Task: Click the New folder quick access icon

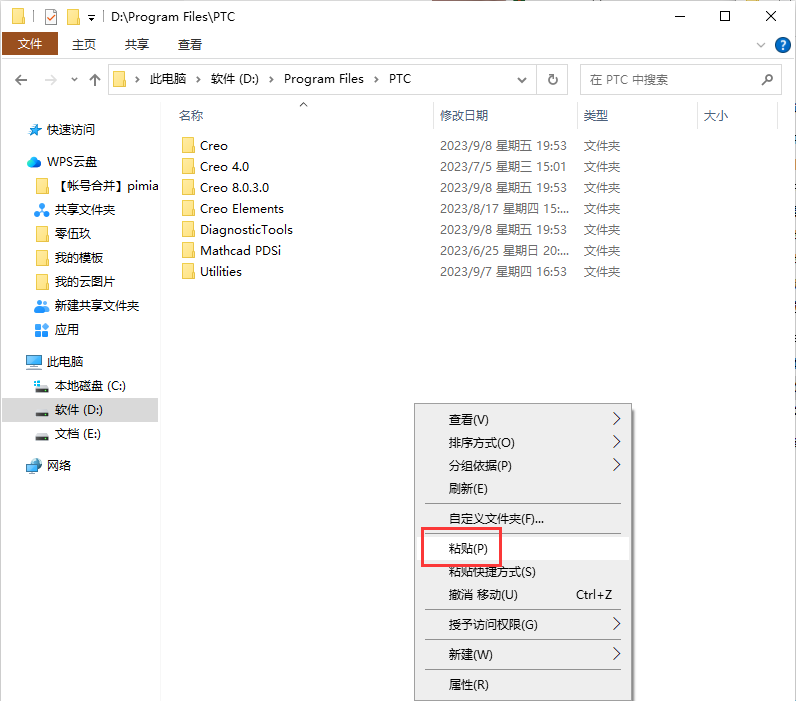Action: coord(74,17)
